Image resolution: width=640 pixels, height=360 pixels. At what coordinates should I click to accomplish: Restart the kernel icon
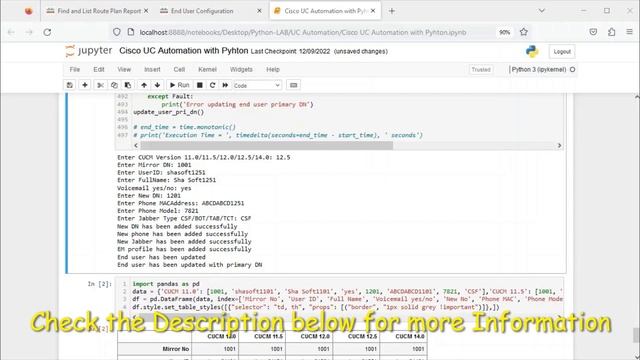pos(212,85)
